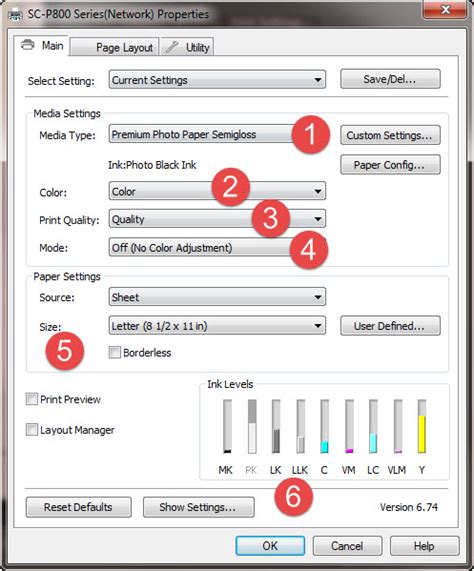The image size is (474, 571).
Task: Open the Page Layout tab
Action: tap(114, 47)
